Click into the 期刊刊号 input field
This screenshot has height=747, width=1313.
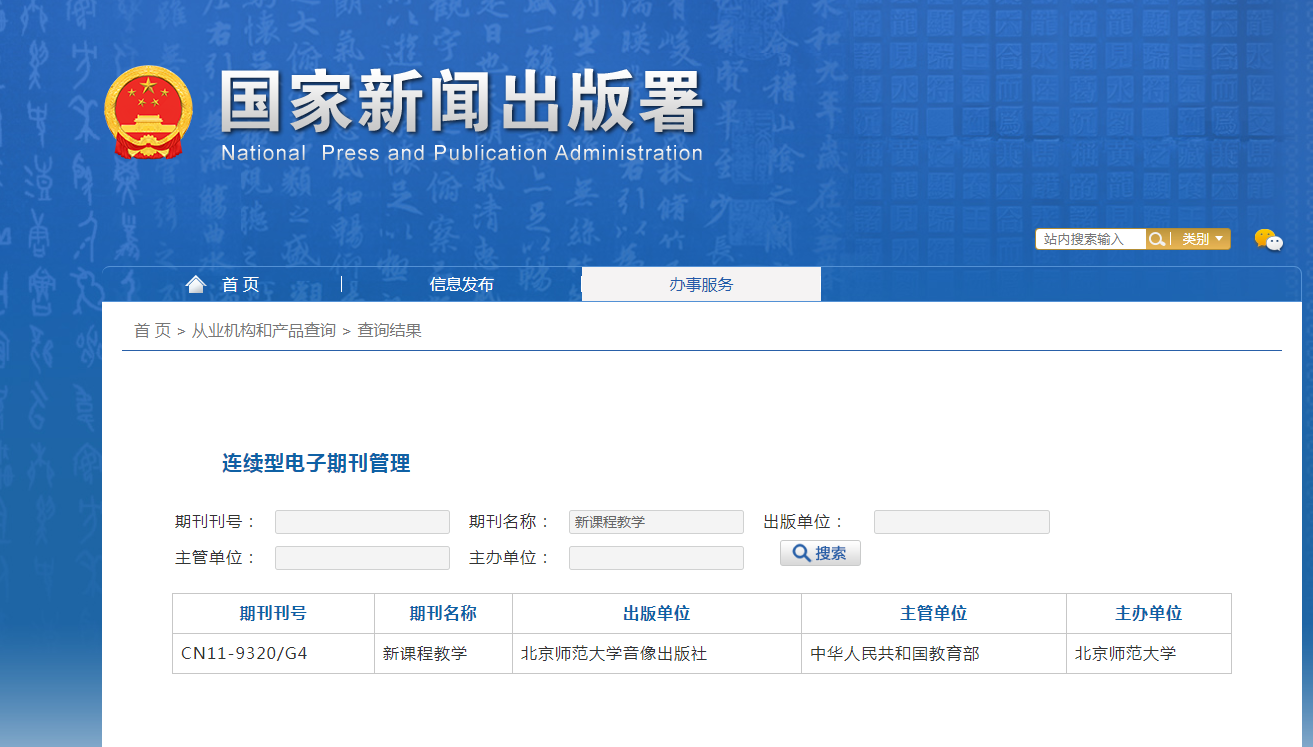[x=362, y=522]
